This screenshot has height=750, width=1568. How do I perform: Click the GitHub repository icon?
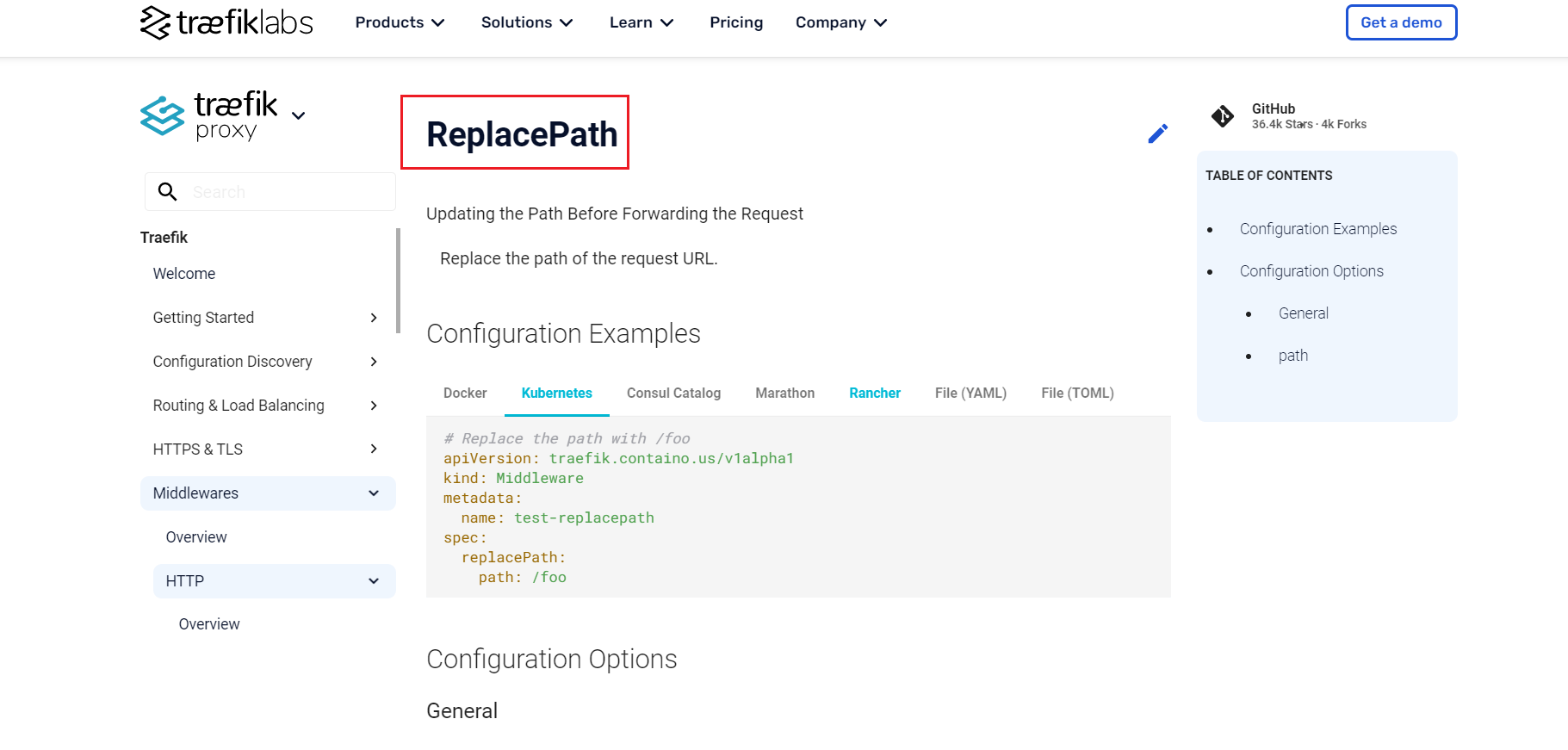tap(1223, 116)
